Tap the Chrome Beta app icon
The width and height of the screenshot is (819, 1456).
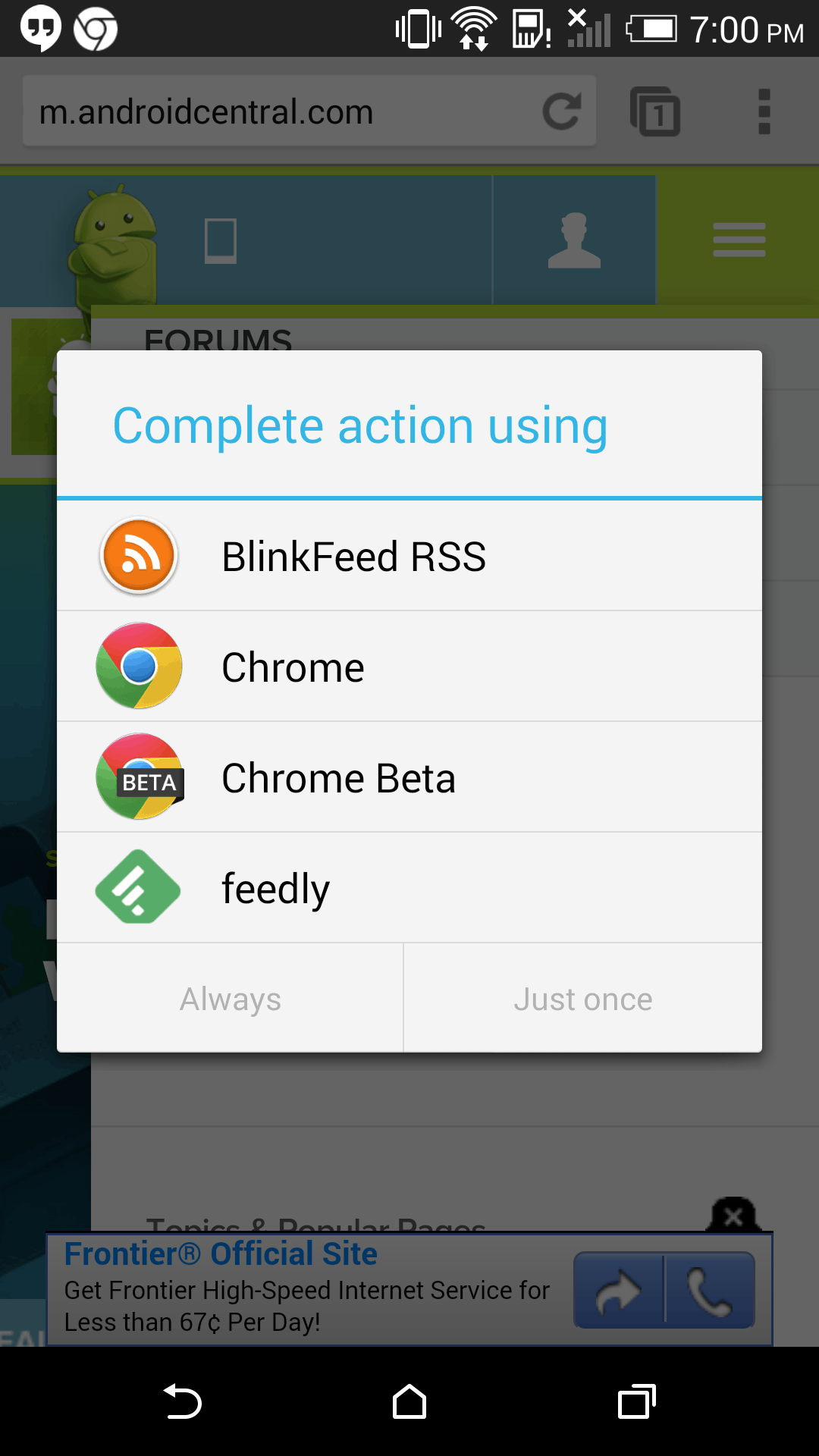point(139,777)
